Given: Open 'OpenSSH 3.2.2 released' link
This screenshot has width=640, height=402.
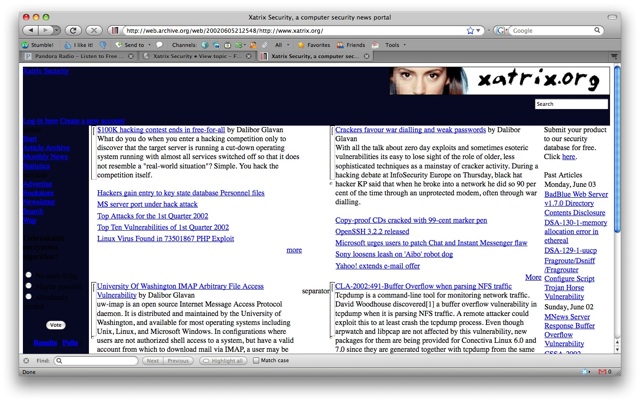Looking at the screenshot, I should 372,231.
